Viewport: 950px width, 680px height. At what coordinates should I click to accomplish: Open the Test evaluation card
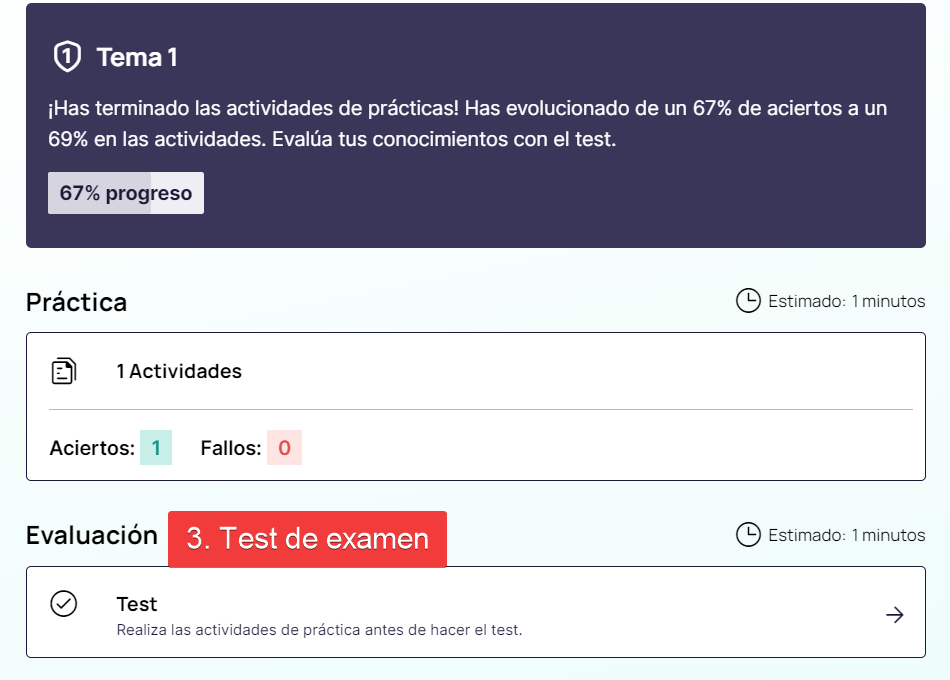475,612
